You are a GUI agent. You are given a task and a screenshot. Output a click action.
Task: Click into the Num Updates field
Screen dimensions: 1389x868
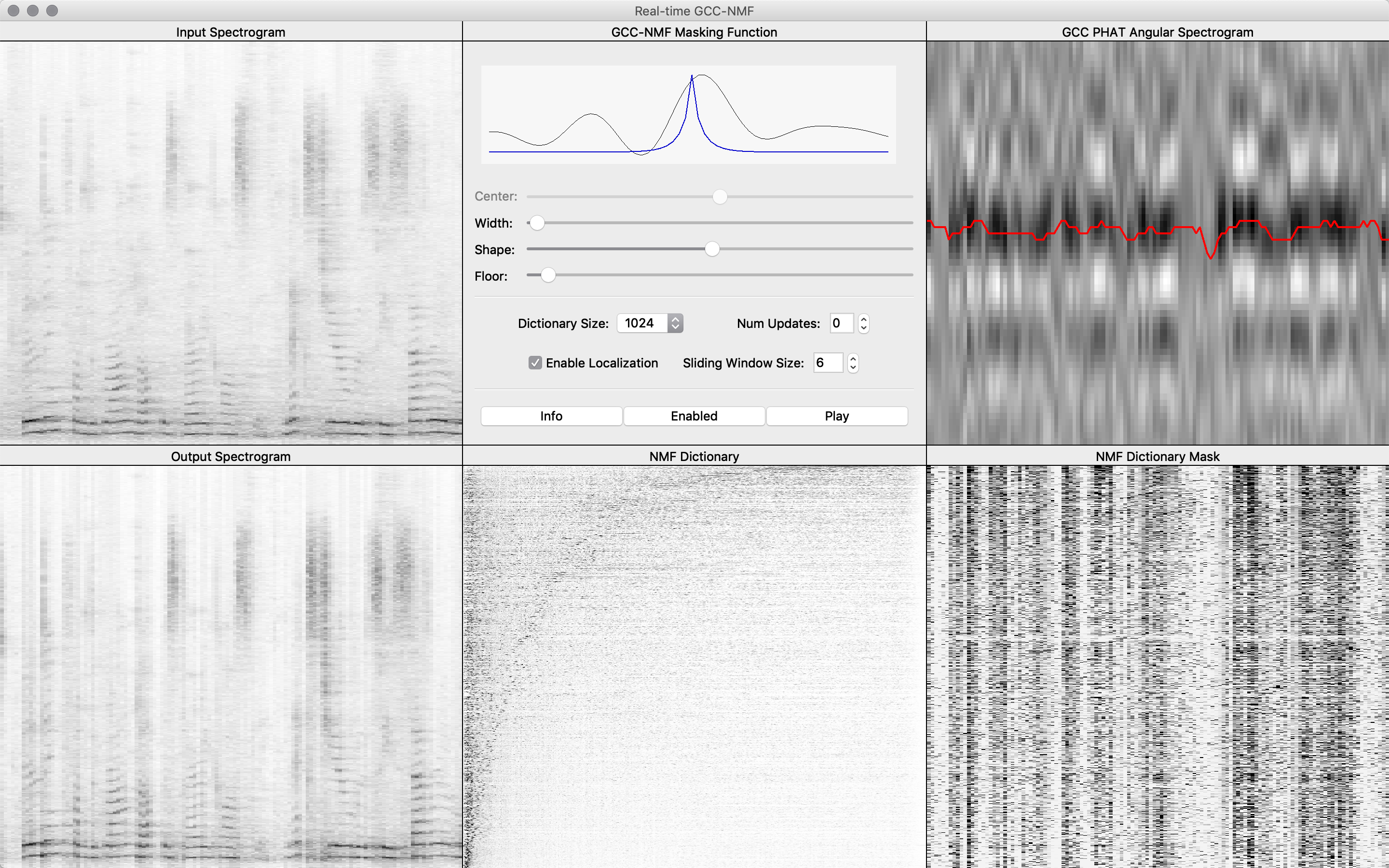click(841, 323)
